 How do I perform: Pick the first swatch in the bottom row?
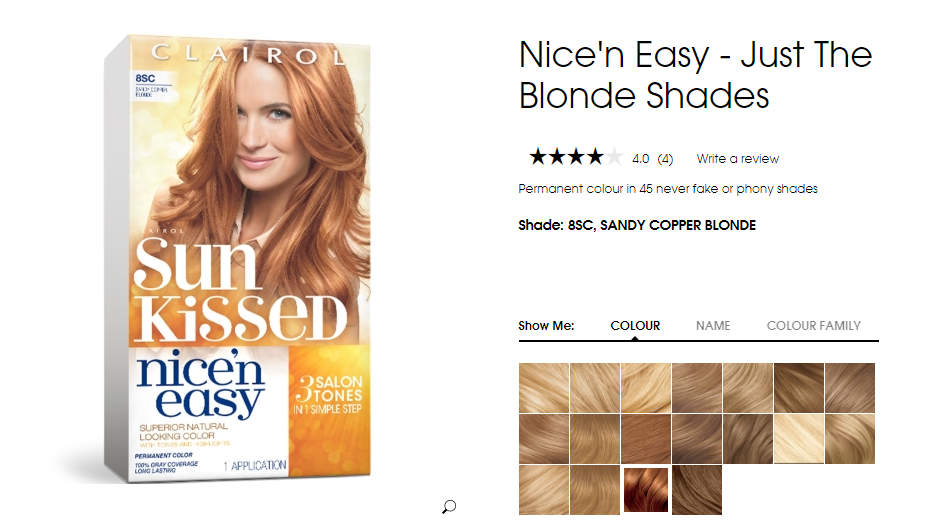(544, 490)
